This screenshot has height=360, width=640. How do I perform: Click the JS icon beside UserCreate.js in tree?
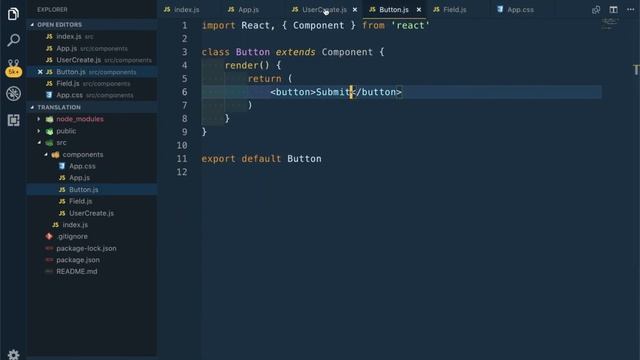coord(62,213)
